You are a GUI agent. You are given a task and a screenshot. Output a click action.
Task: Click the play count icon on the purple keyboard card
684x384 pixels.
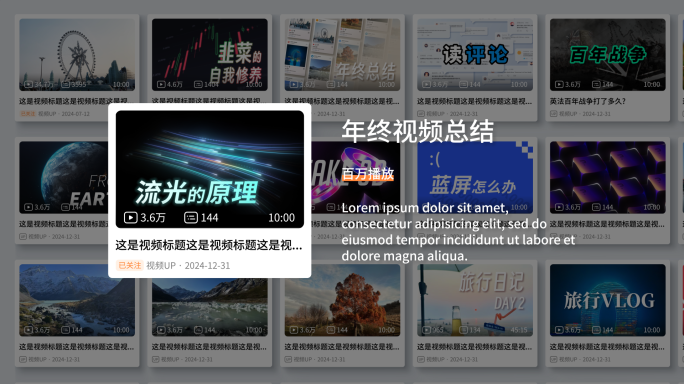click(x=559, y=207)
